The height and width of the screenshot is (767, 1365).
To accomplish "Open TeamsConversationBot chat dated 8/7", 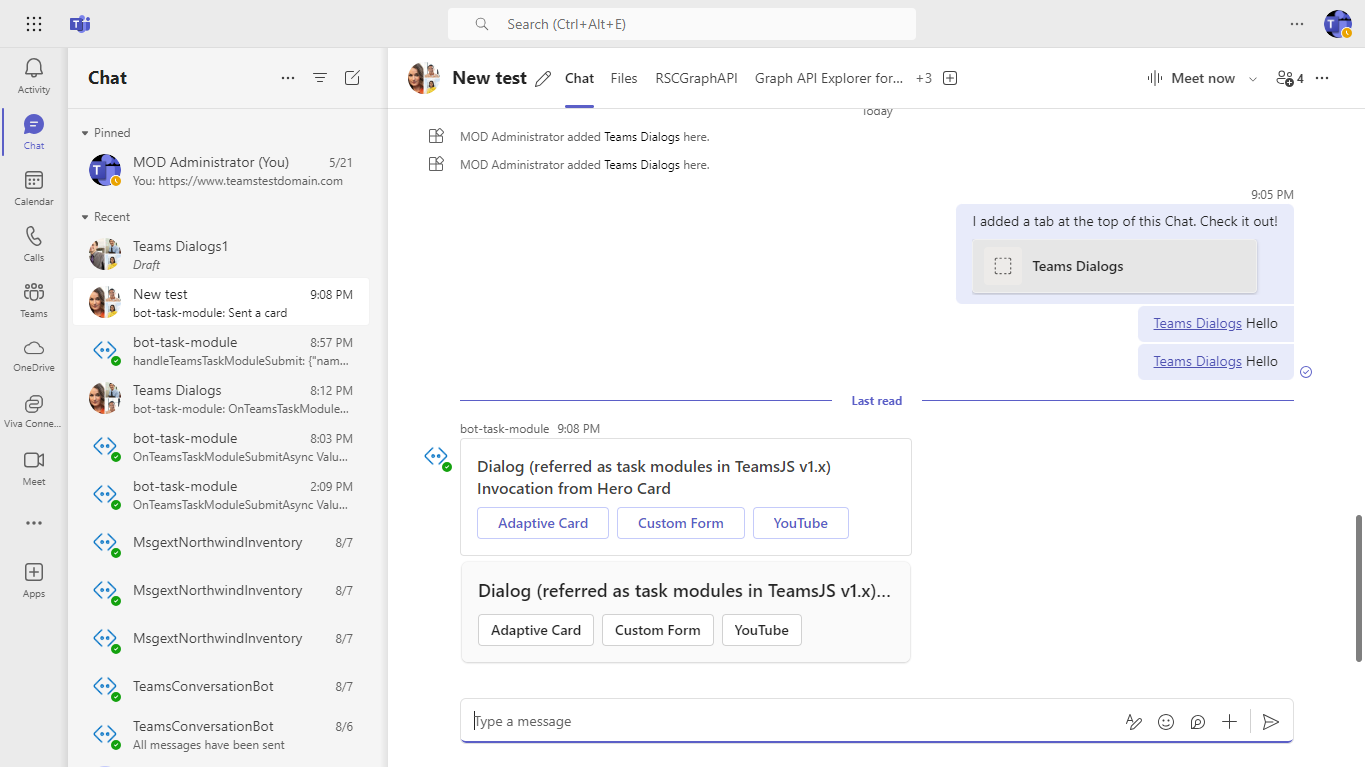I will [x=221, y=686].
